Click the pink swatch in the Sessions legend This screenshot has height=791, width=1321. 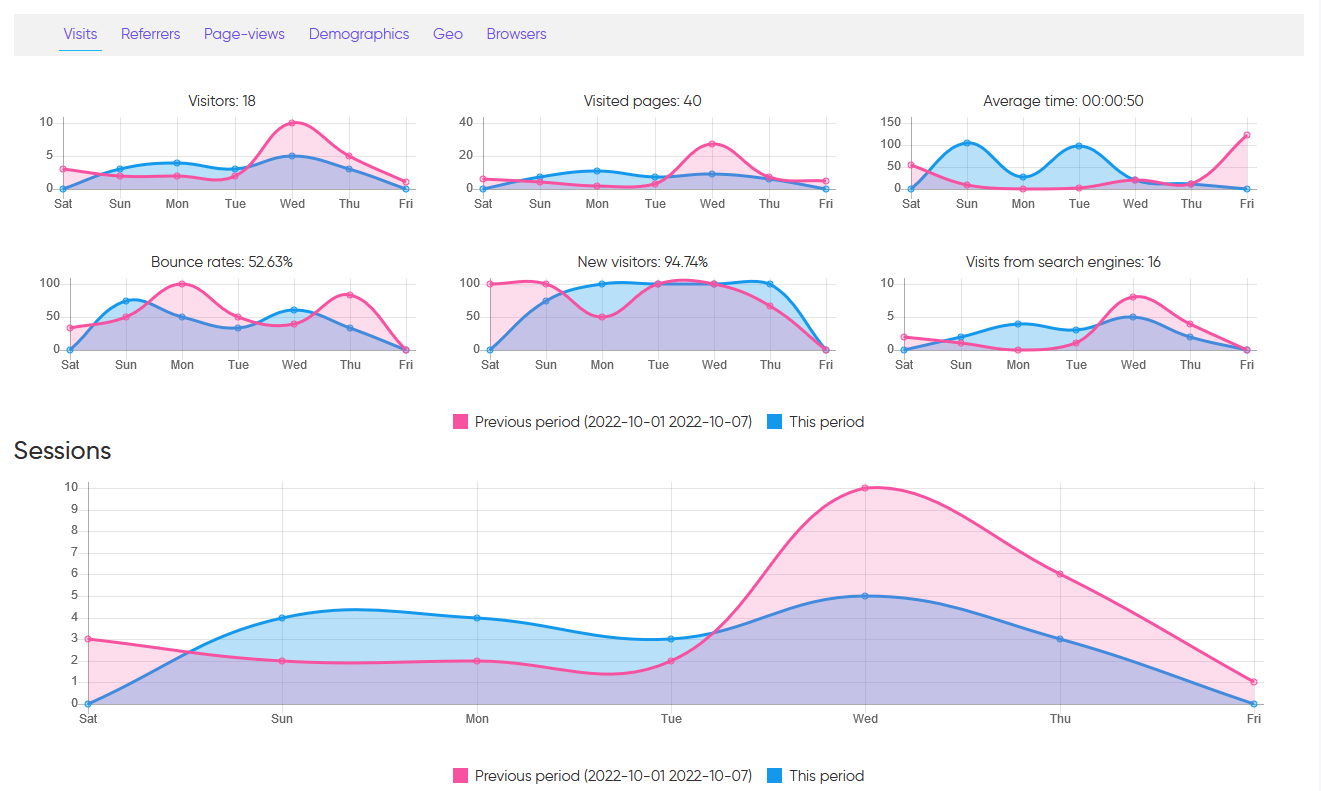pos(461,776)
